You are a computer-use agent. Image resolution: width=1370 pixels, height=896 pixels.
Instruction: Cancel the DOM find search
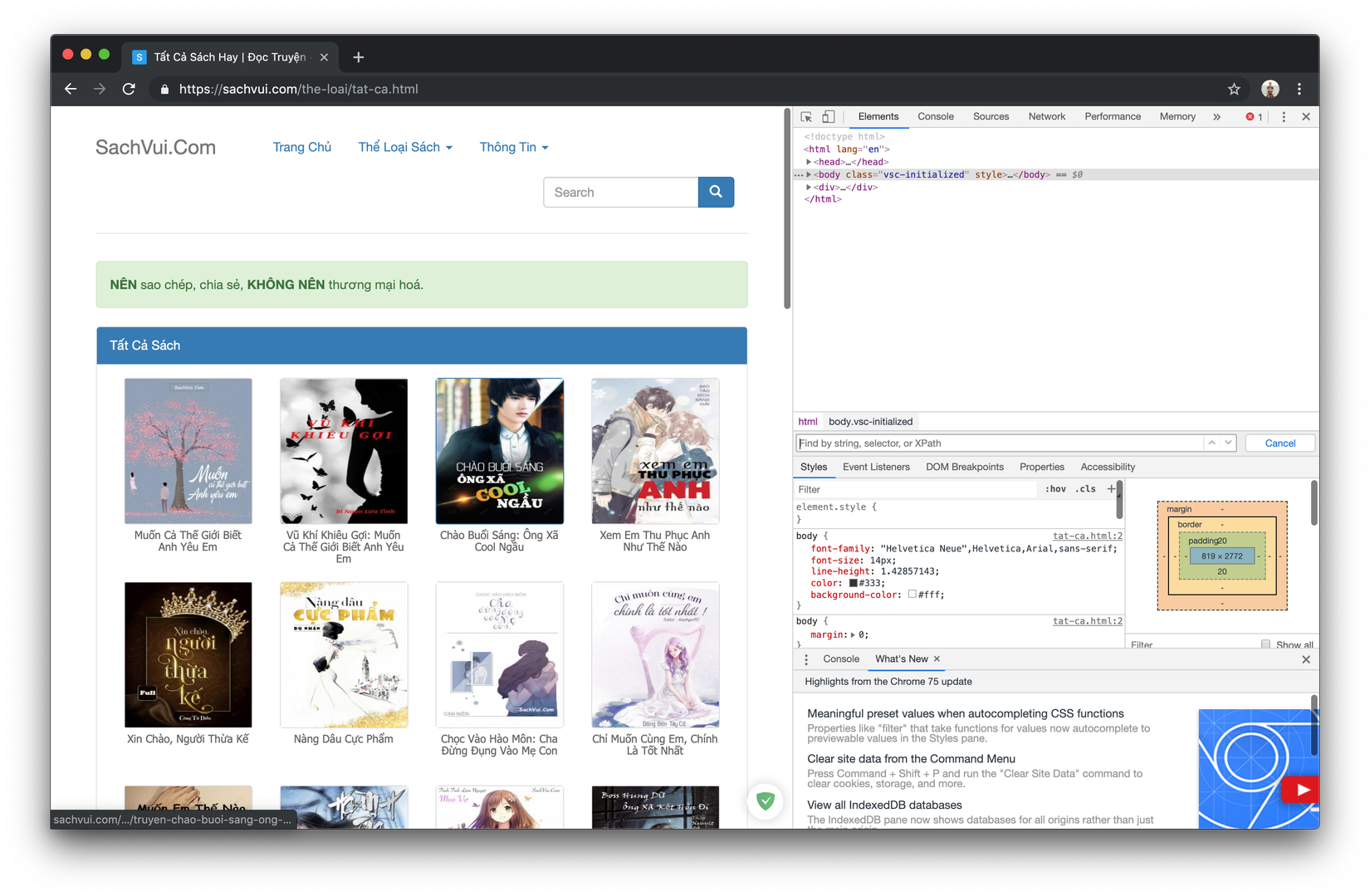(x=1279, y=443)
